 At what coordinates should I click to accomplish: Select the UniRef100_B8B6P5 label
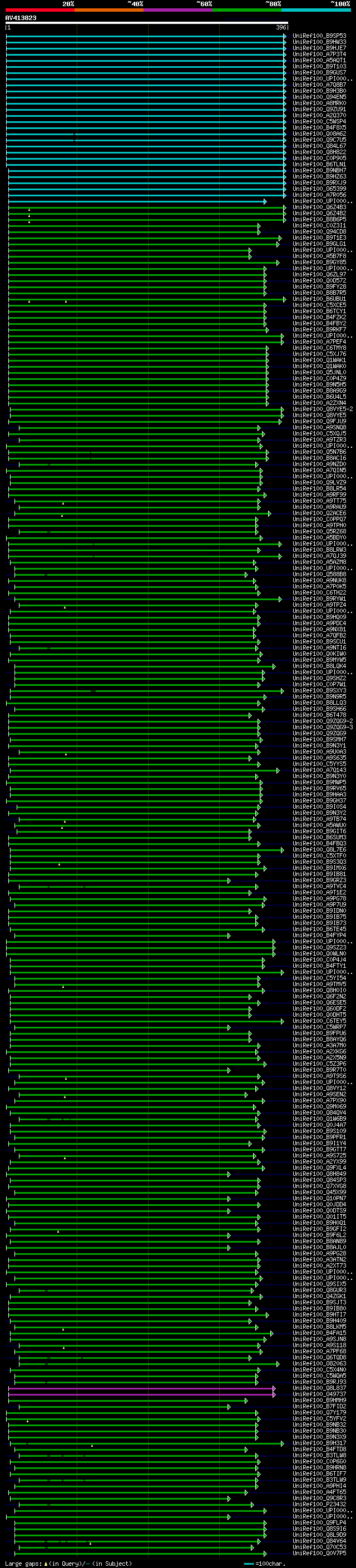click(x=319, y=219)
